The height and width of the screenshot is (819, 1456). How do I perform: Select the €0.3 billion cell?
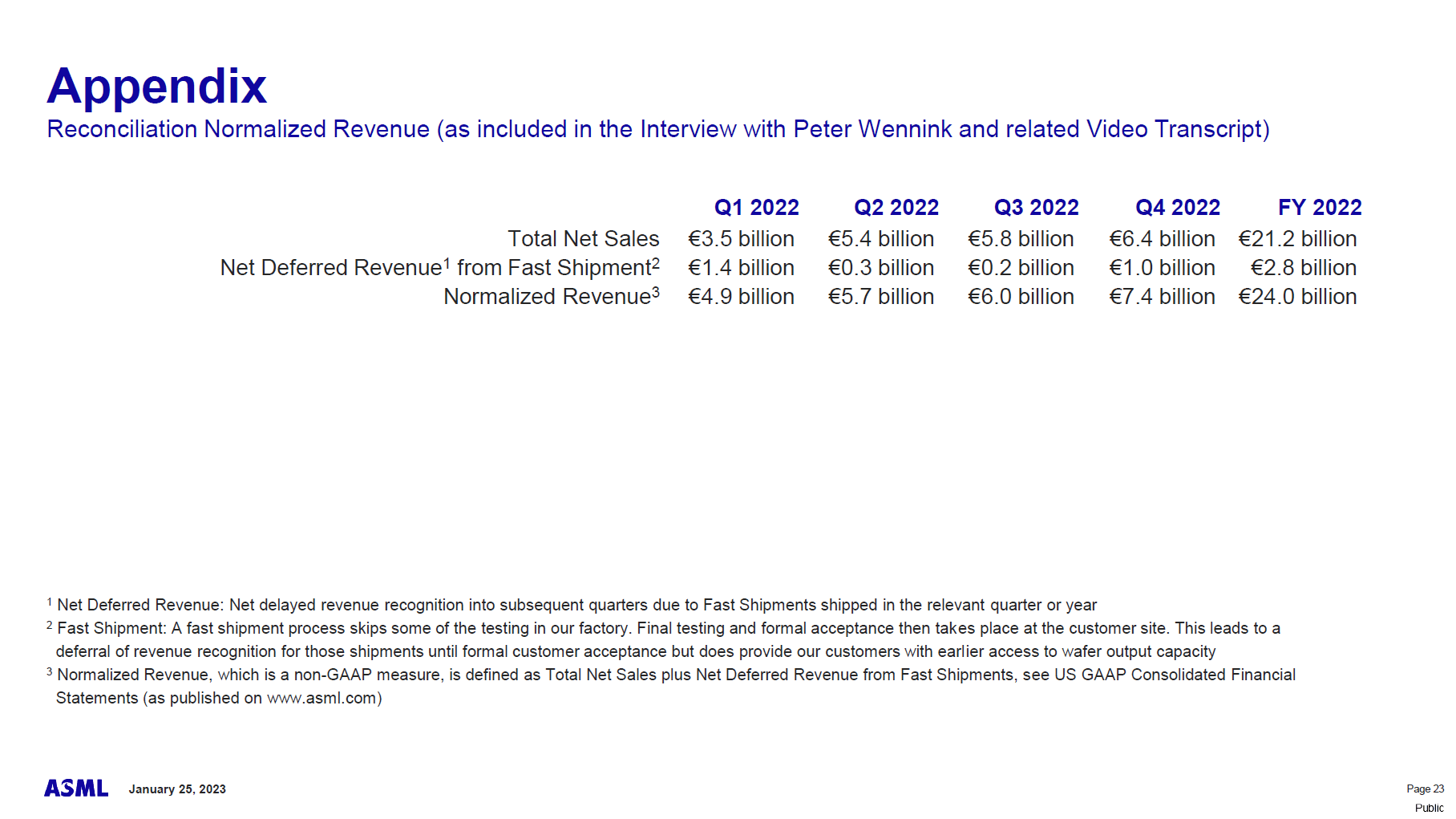click(x=881, y=268)
